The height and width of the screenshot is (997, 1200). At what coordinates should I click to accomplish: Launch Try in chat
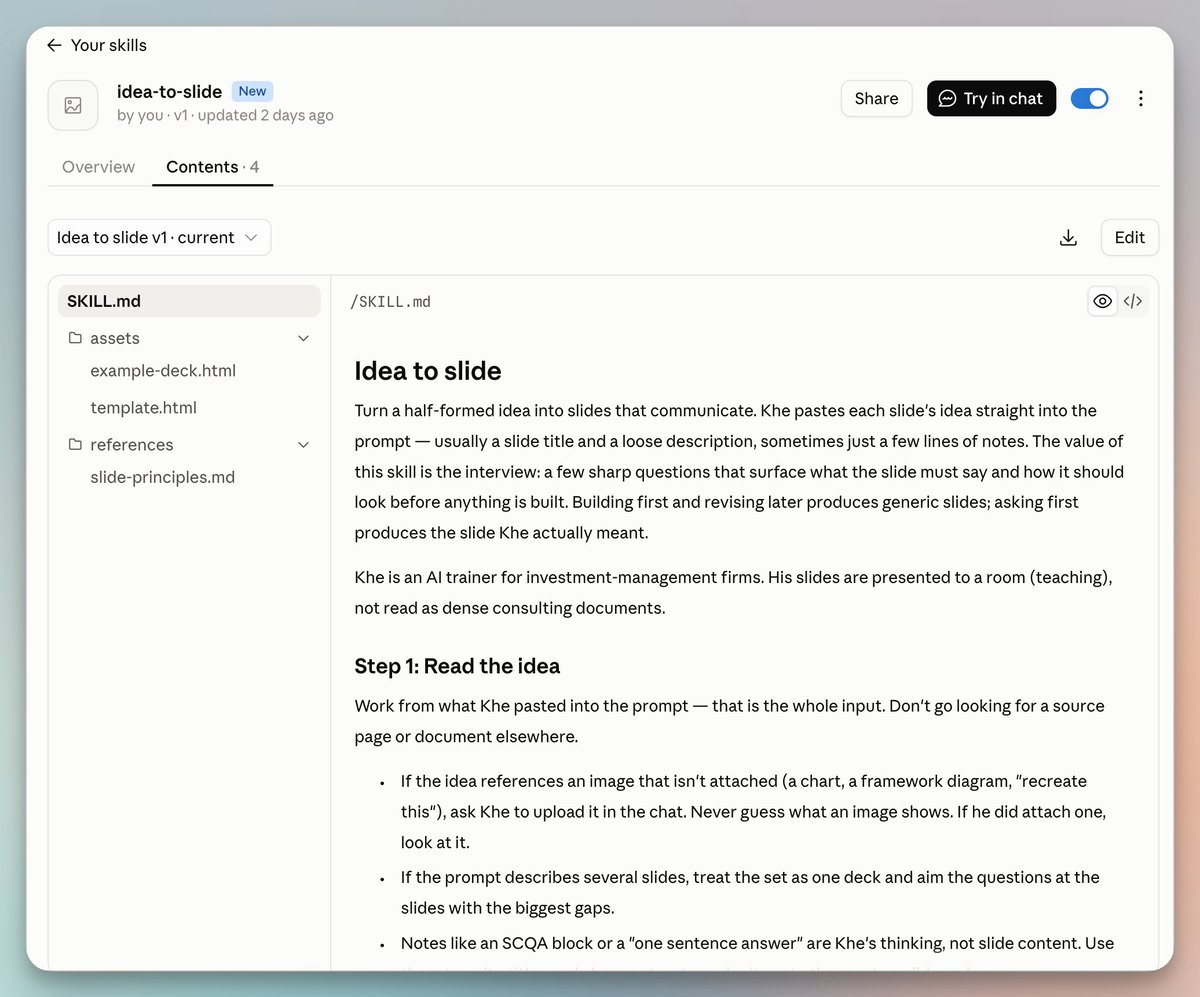(991, 98)
